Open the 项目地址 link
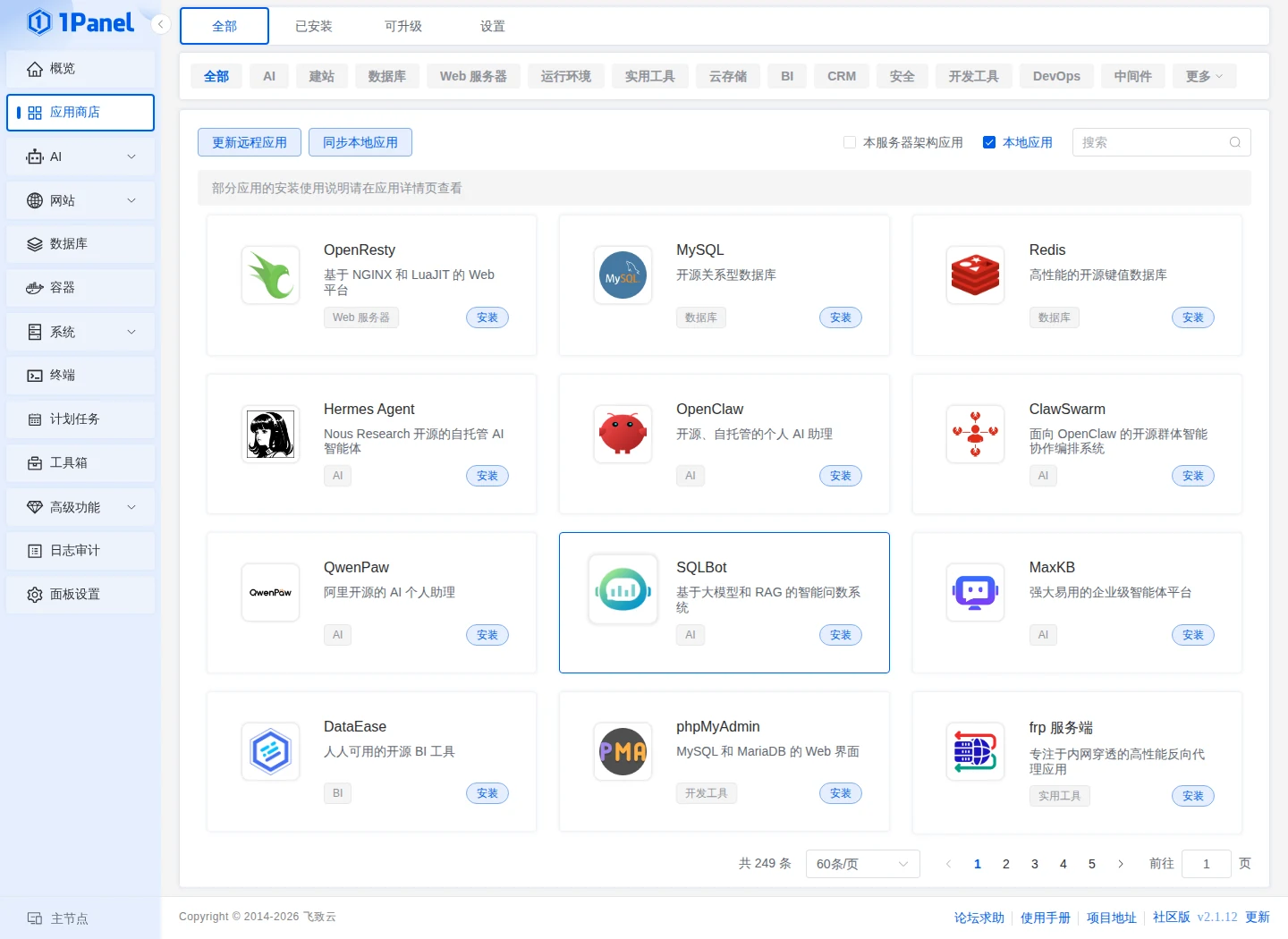The width and height of the screenshot is (1288, 939). tap(1112, 918)
